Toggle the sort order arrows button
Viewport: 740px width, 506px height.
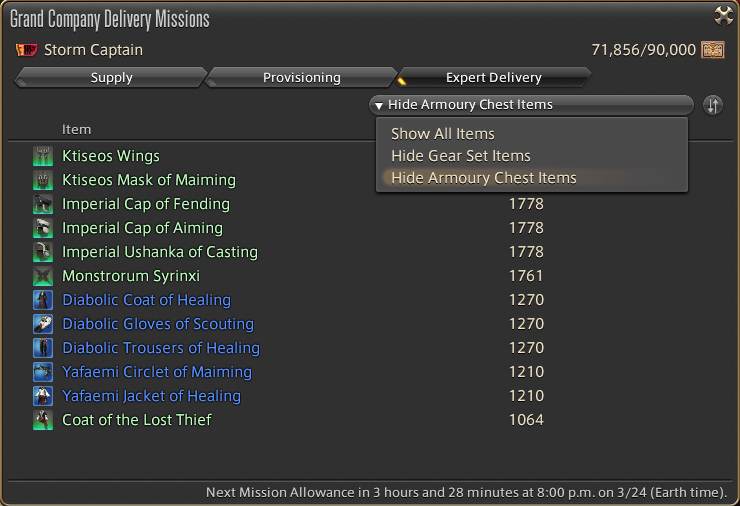[x=713, y=105]
